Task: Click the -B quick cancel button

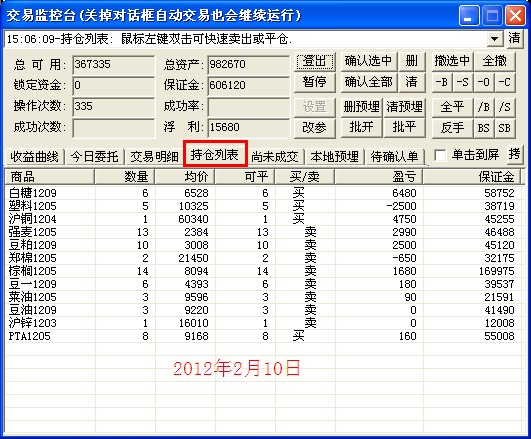Action: 442,82
